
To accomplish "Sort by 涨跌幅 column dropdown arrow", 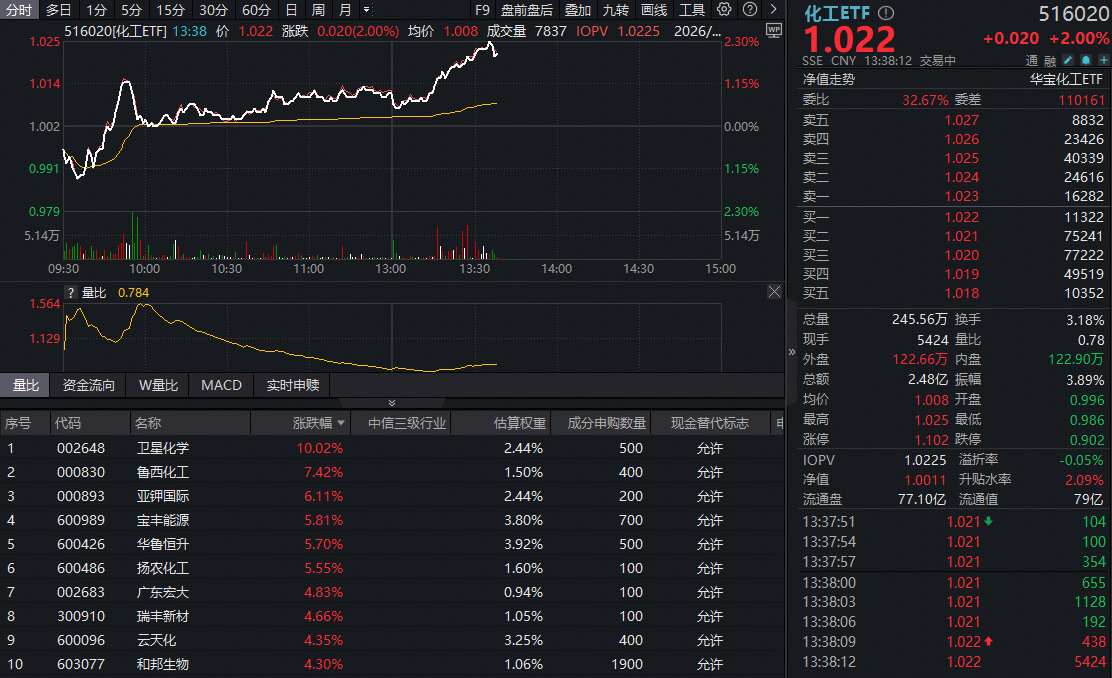I will pos(341,424).
